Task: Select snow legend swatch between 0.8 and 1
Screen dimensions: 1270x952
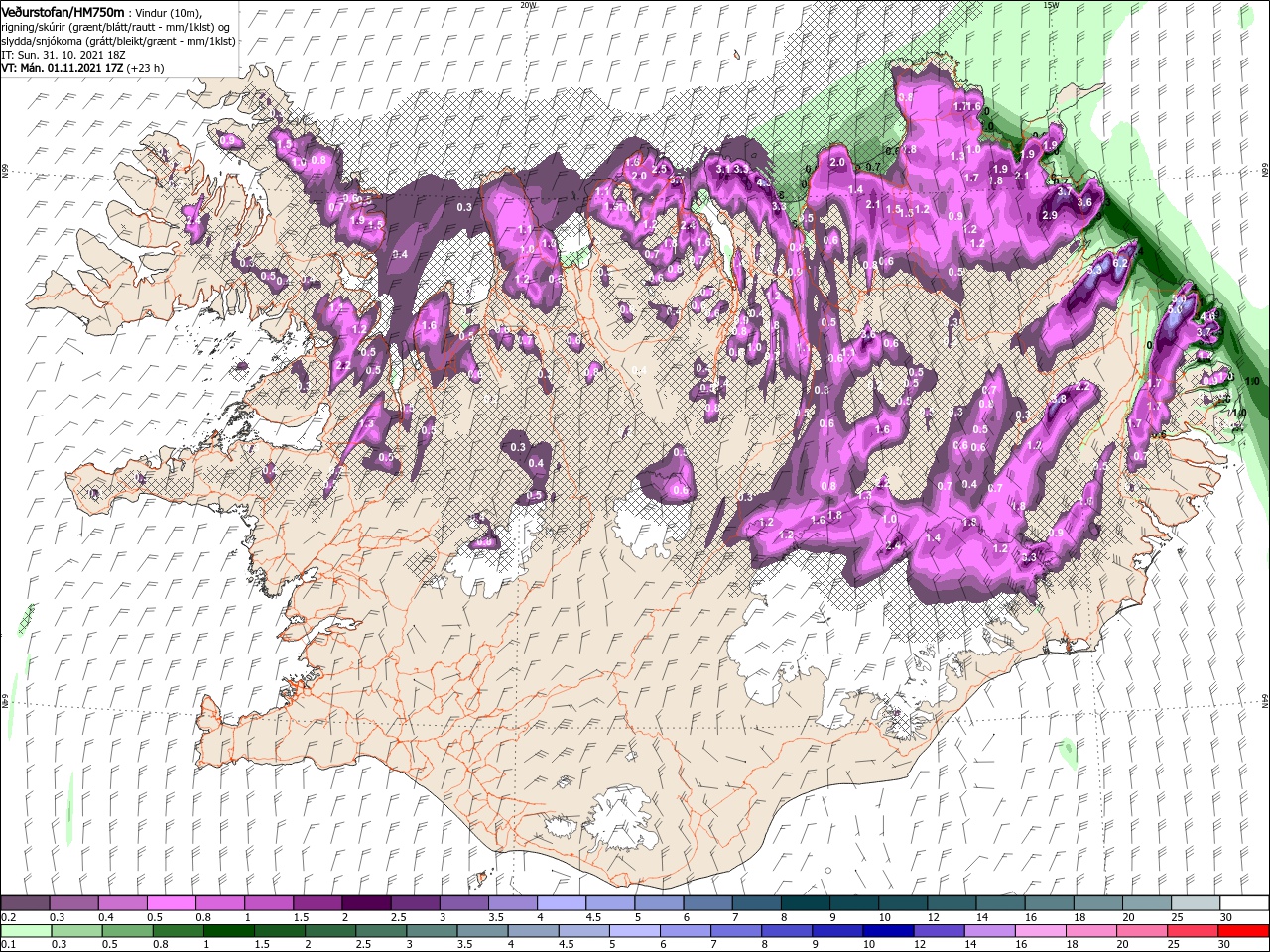Action: tap(220, 903)
